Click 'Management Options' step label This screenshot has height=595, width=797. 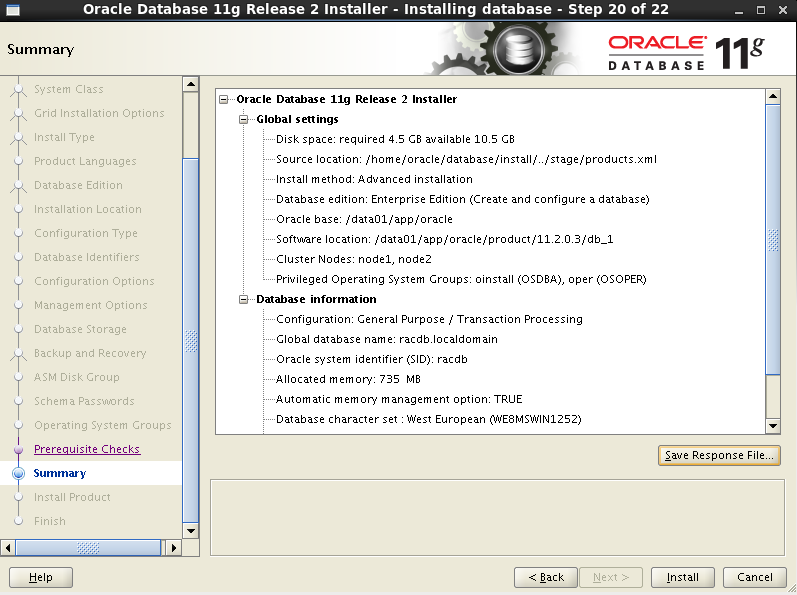pyautogui.click(x=90, y=305)
